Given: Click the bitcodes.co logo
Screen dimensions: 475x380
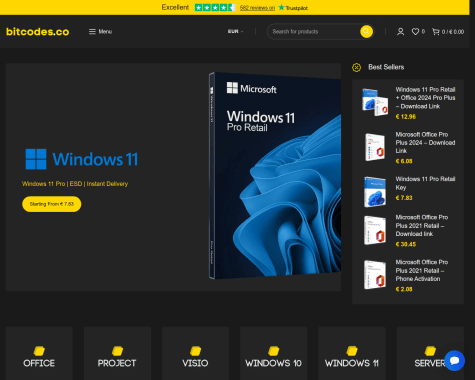Looking at the screenshot, I should click(x=38, y=32).
